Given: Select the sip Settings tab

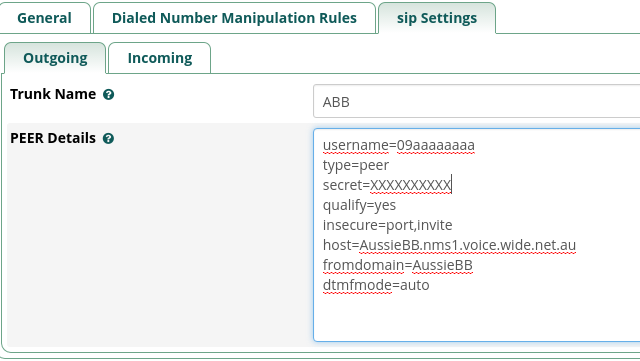Looking at the screenshot, I should pyautogui.click(x=437, y=18).
